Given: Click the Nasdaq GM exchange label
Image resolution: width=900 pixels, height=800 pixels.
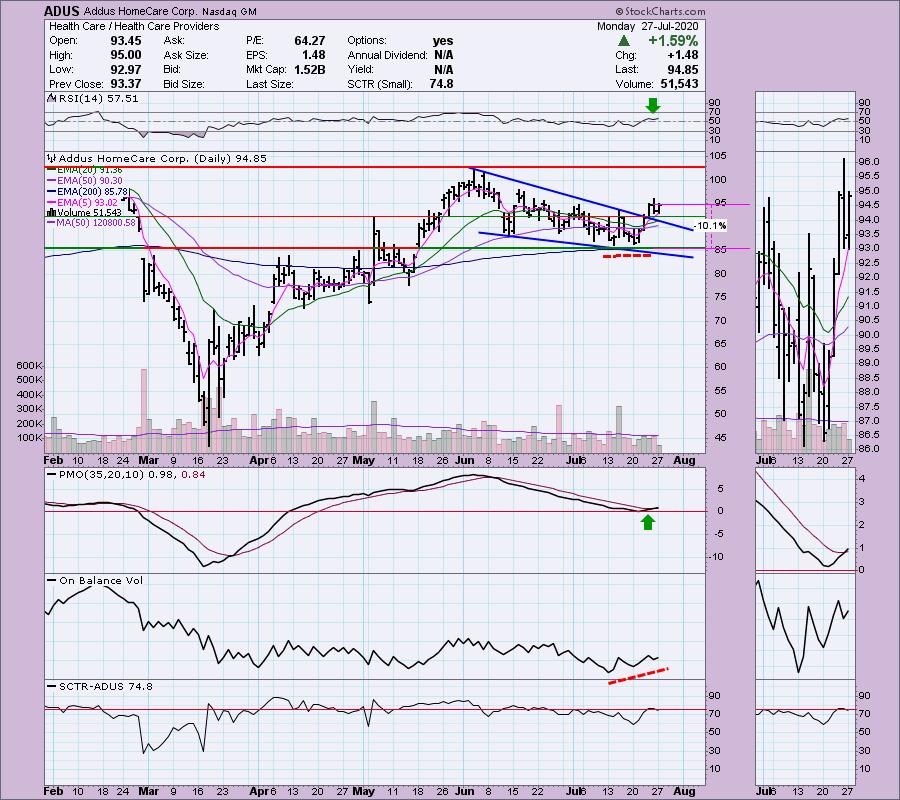Looking at the screenshot, I should tap(229, 11).
